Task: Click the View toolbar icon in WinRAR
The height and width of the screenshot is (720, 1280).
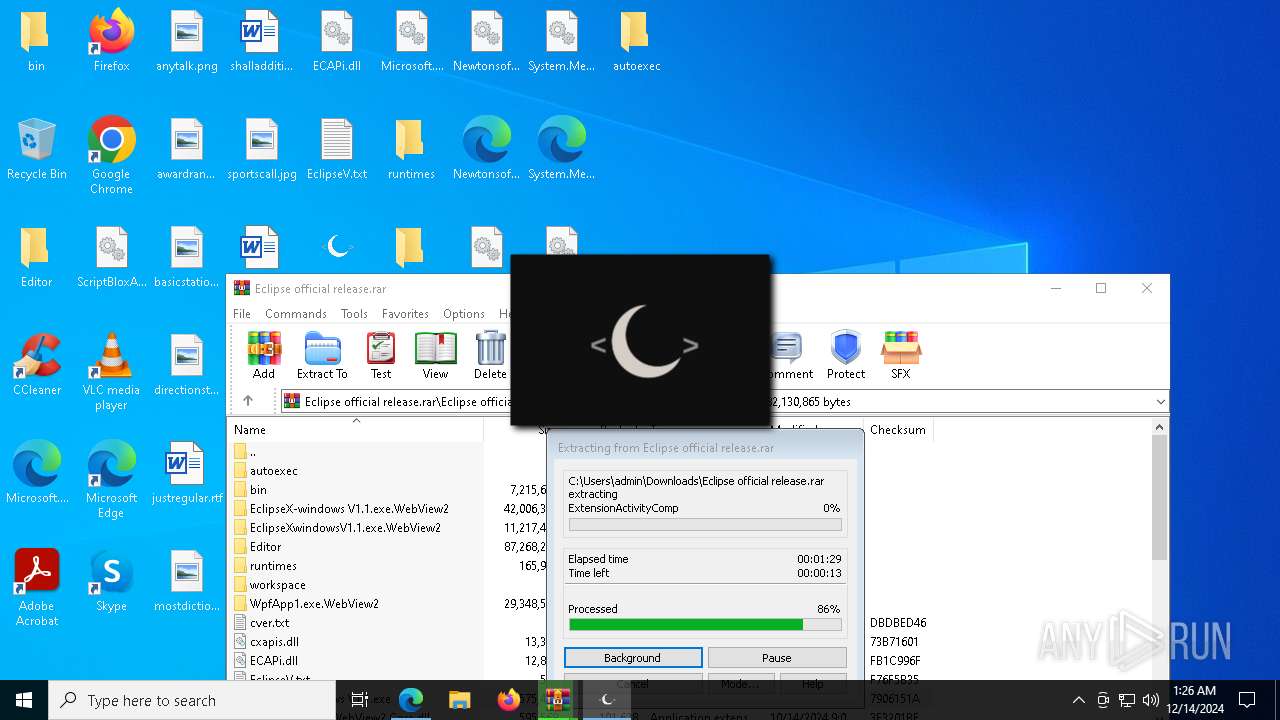Action: tap(435, 356)
